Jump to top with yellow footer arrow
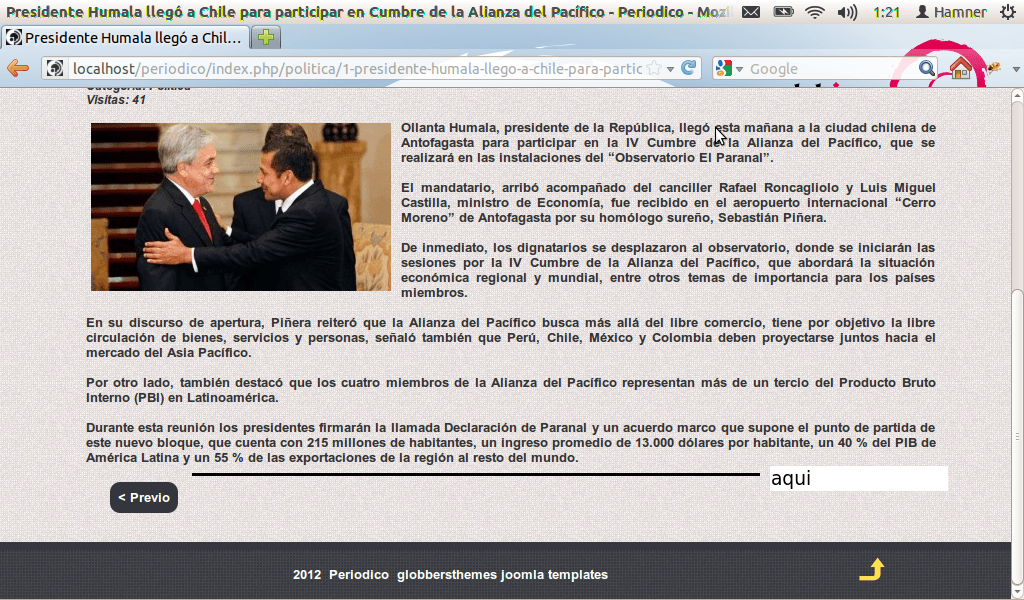This screenshot has height=600, width=1024. tap(872, 569)
